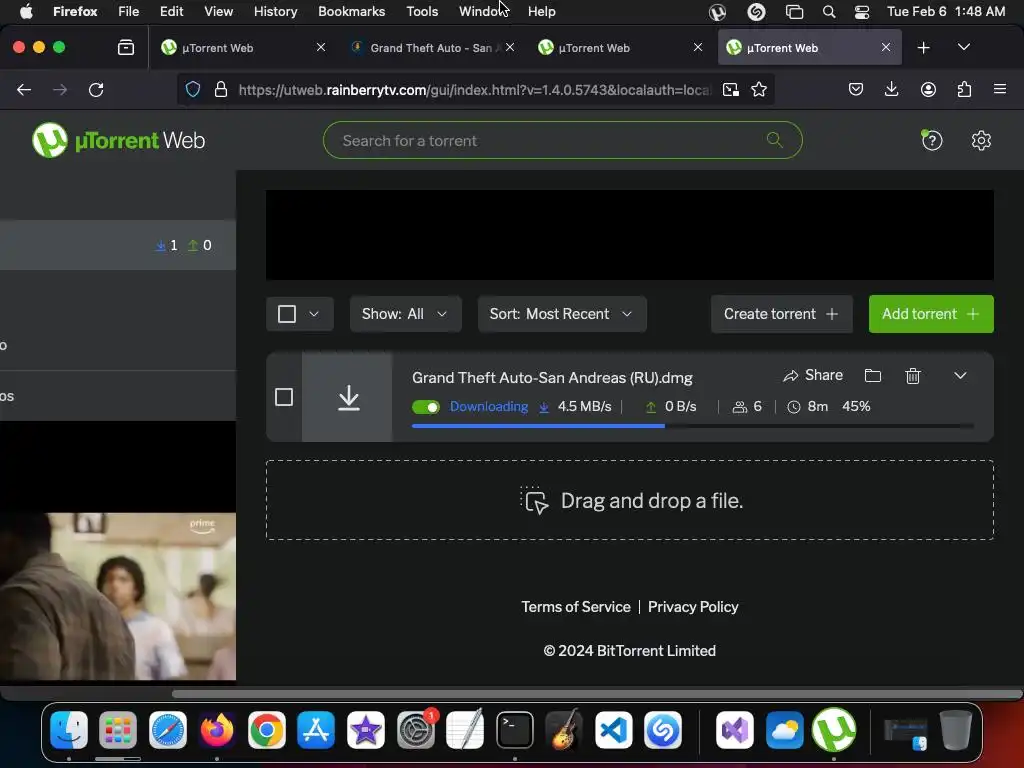The width and height of the screenshot is (1024, 768).
Task: Click the Create torrent button
Action: click(x=781, y=314)
